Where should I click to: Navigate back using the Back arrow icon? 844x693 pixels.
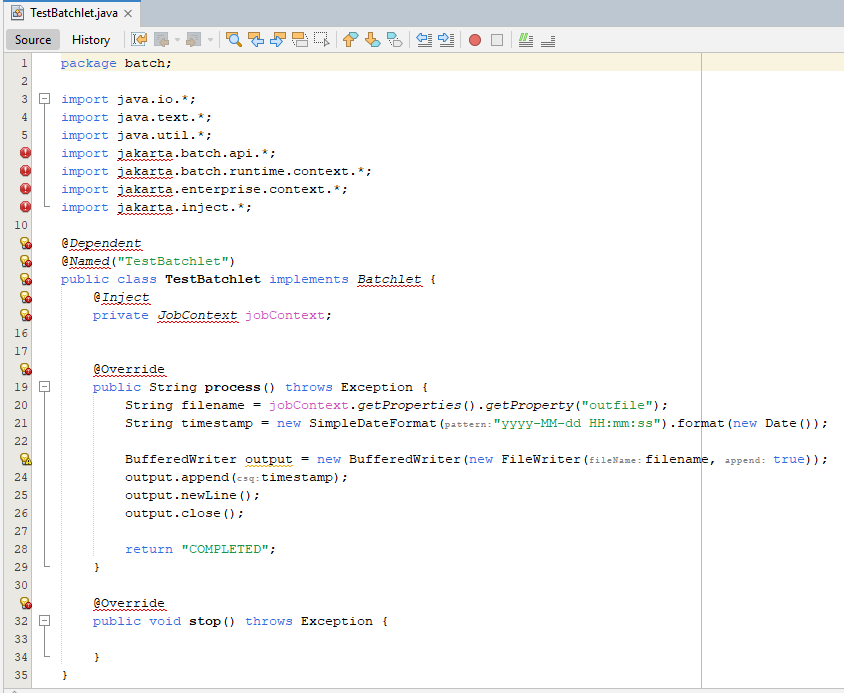click(162, 40)
